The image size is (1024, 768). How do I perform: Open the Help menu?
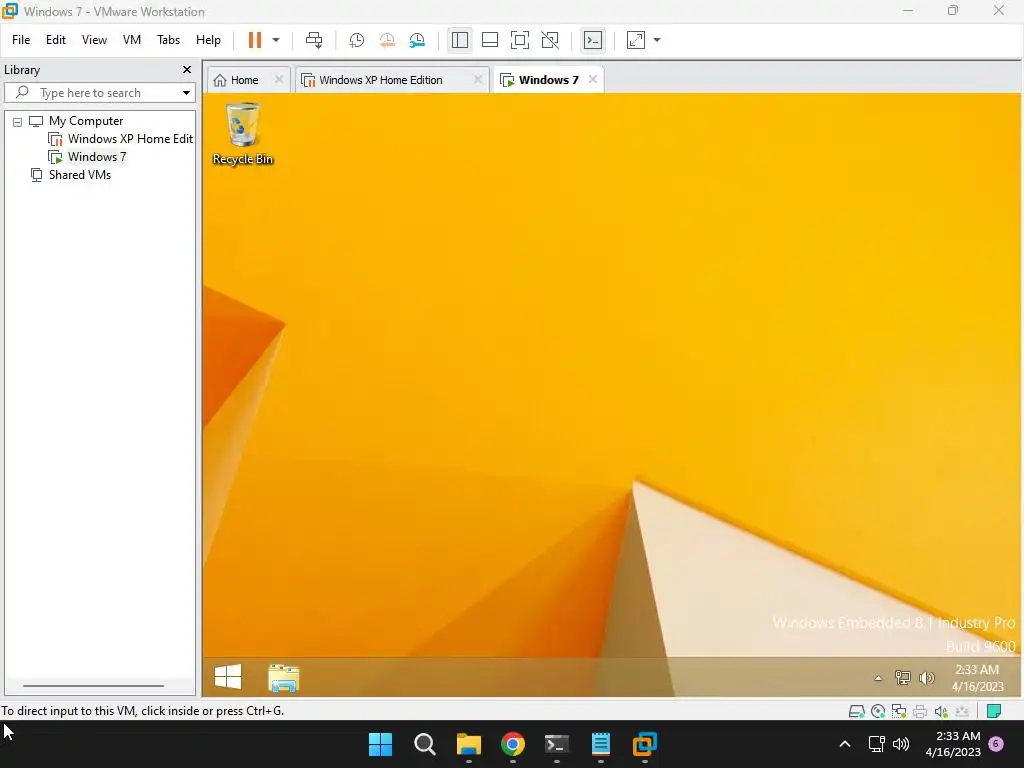pos(208,40)
